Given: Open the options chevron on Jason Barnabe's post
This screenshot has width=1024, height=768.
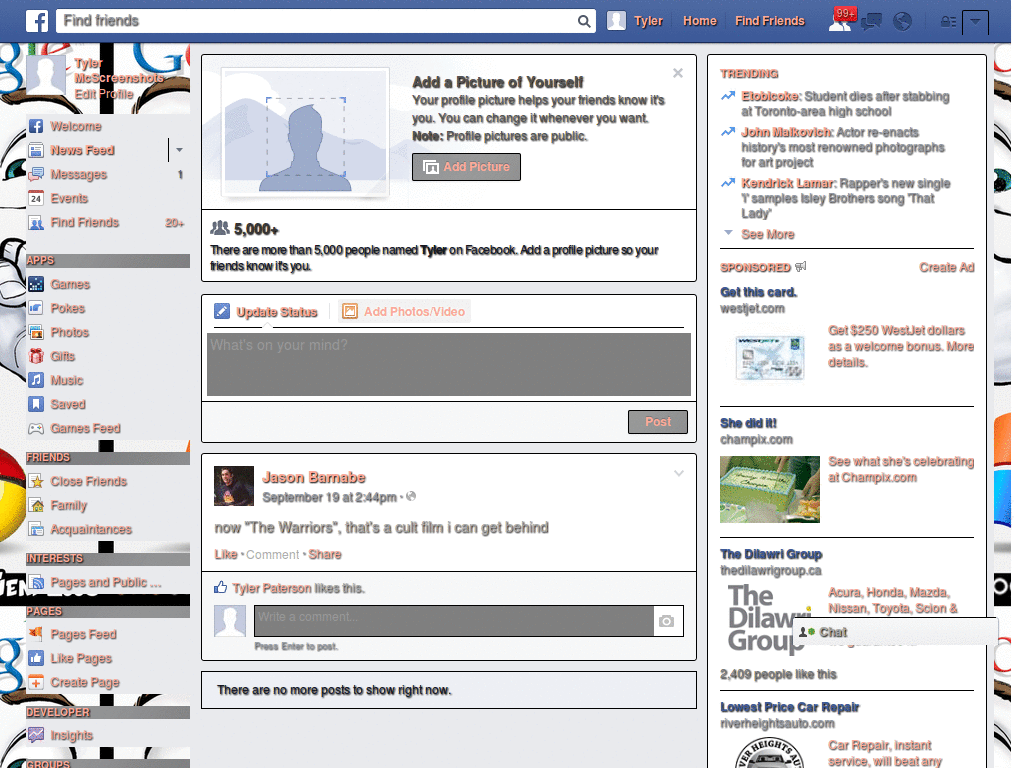Looking at the screenshot, I should (678, 473).
